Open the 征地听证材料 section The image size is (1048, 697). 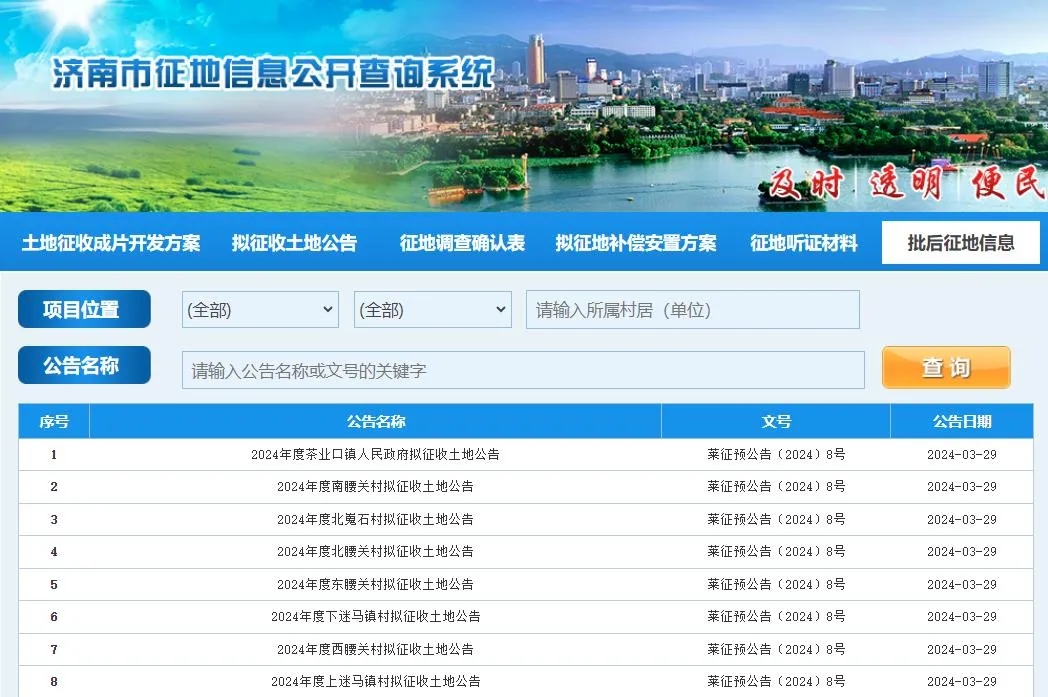[x=805, y=243]
